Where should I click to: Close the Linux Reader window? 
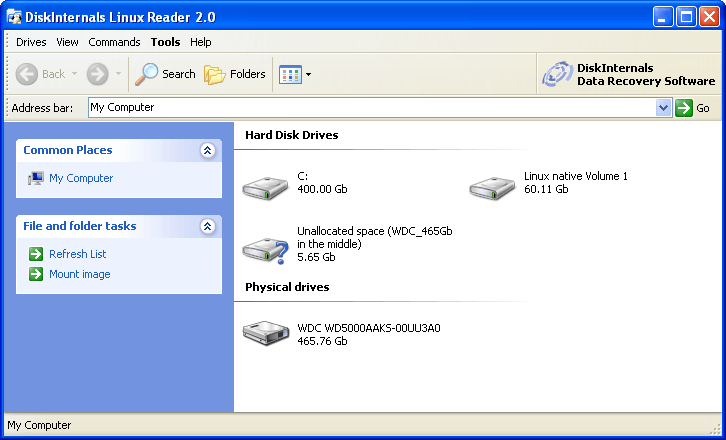[709, 17]
